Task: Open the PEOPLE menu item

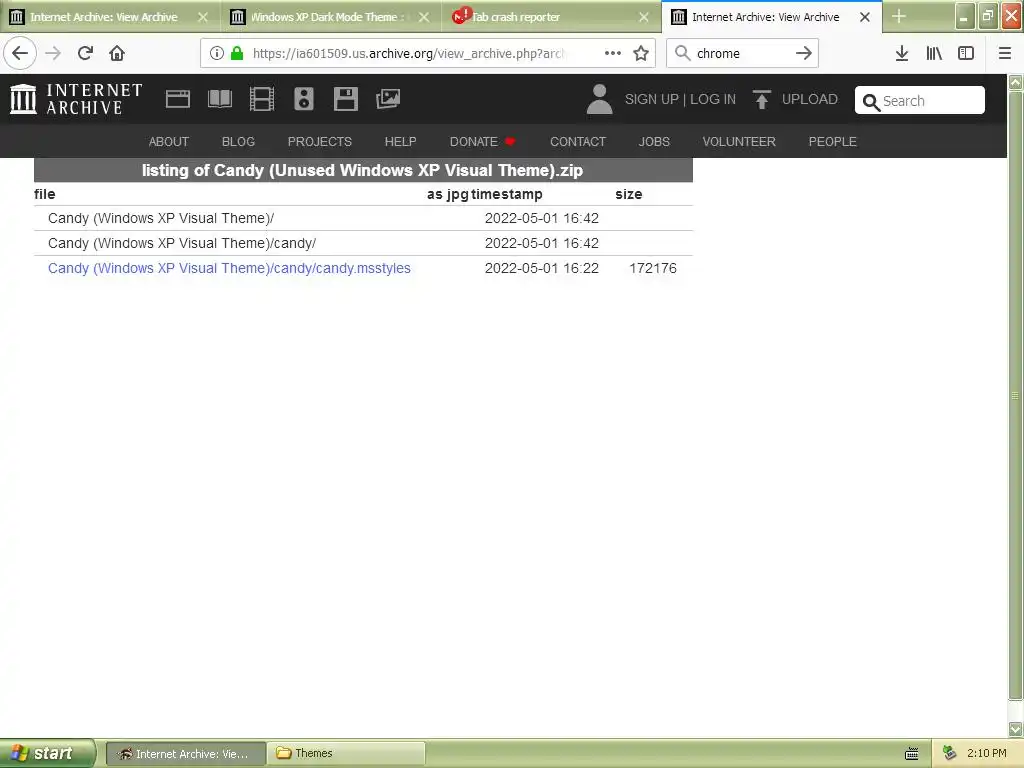Action: (833, 142)
